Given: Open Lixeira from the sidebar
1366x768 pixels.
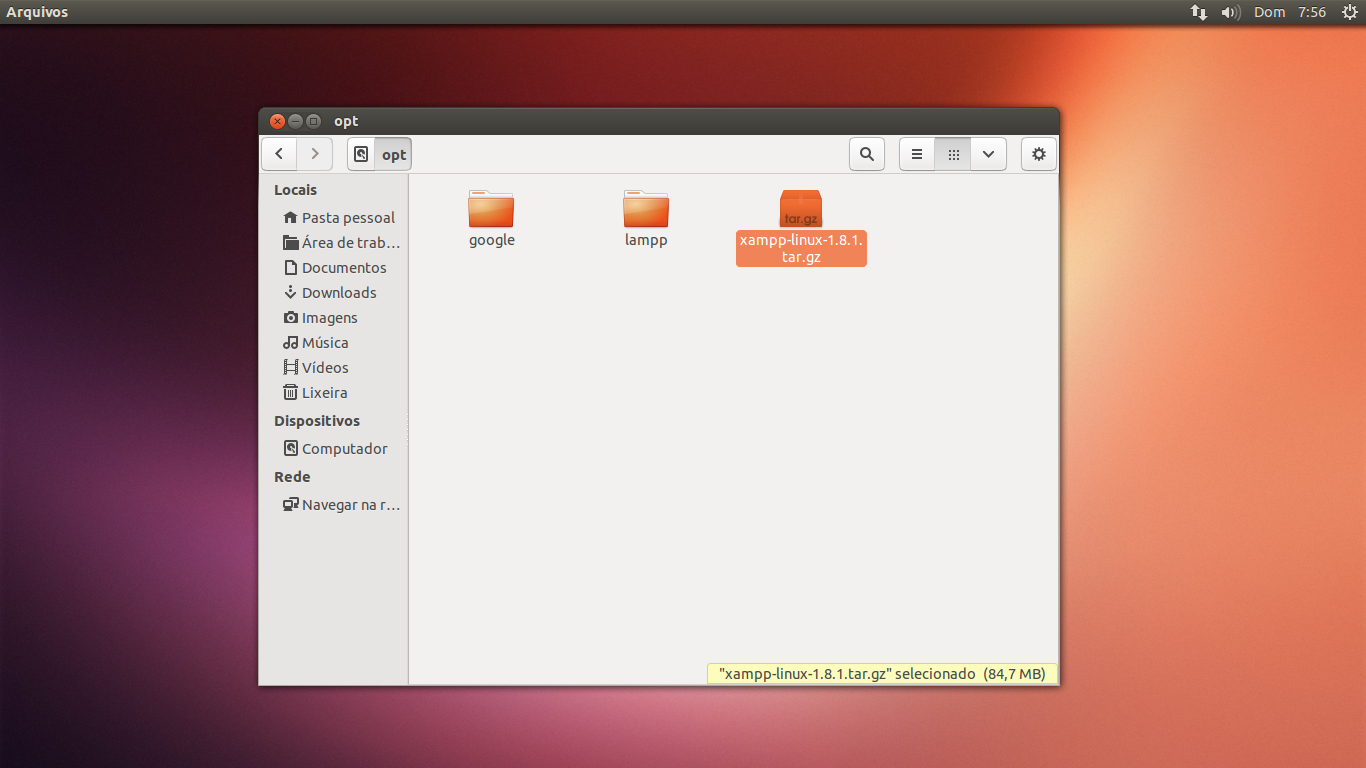Looking at the screenshot, I should pos(325,392).
